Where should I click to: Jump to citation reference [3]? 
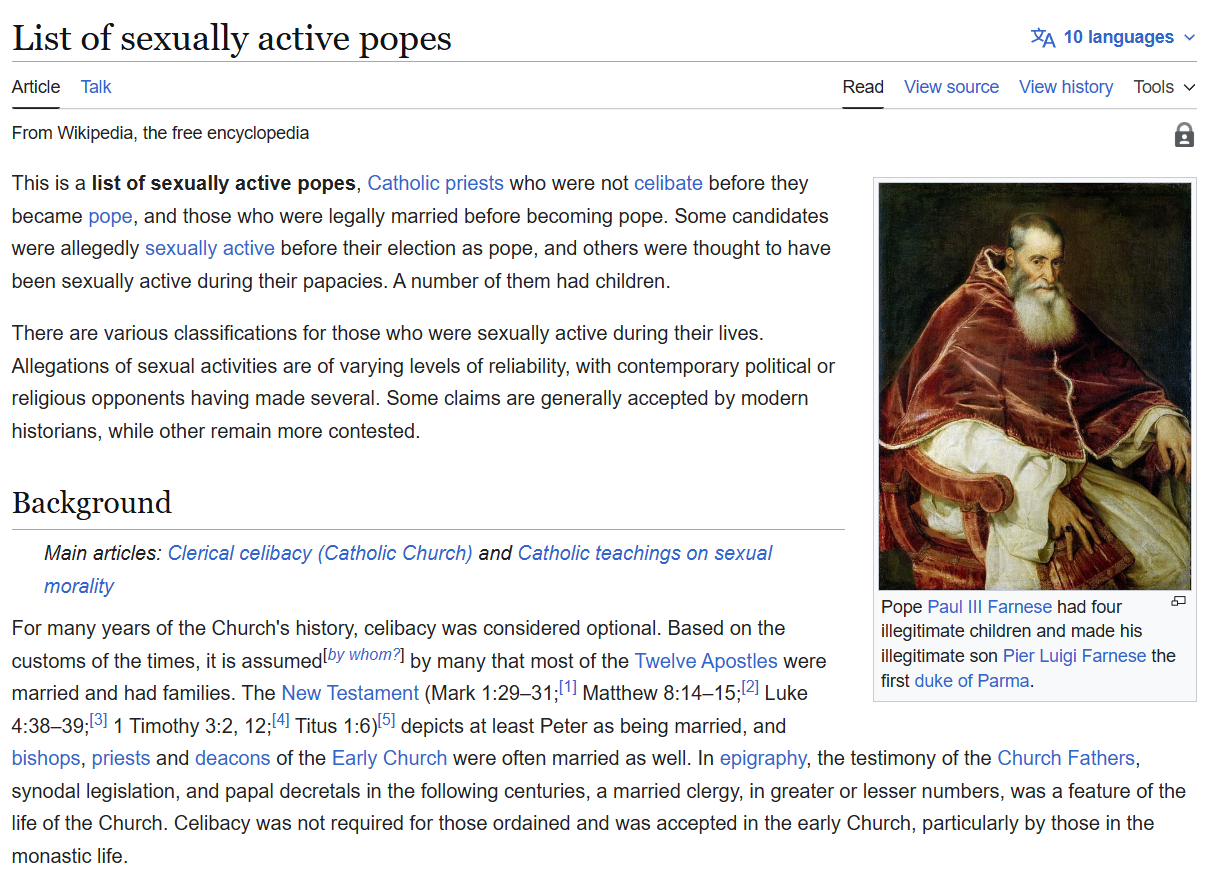pyautogui.click(x=98, y=720)
